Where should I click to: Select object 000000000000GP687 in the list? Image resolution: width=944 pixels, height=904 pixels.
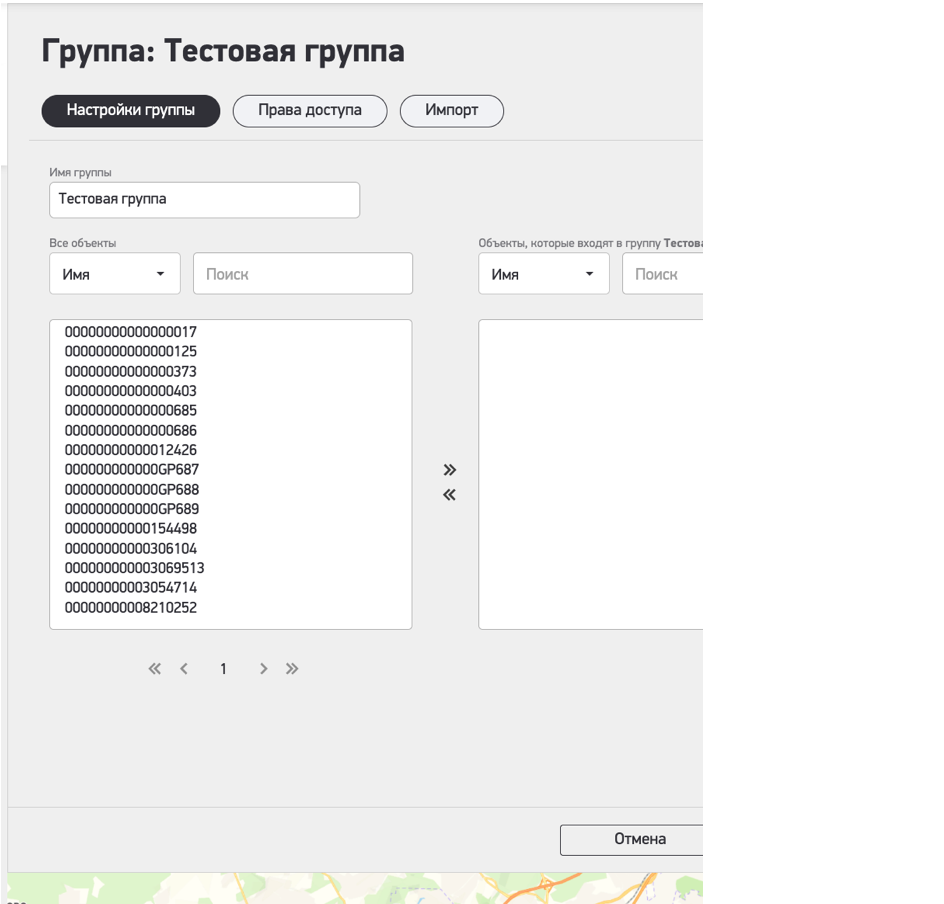[x=132, y=470]
